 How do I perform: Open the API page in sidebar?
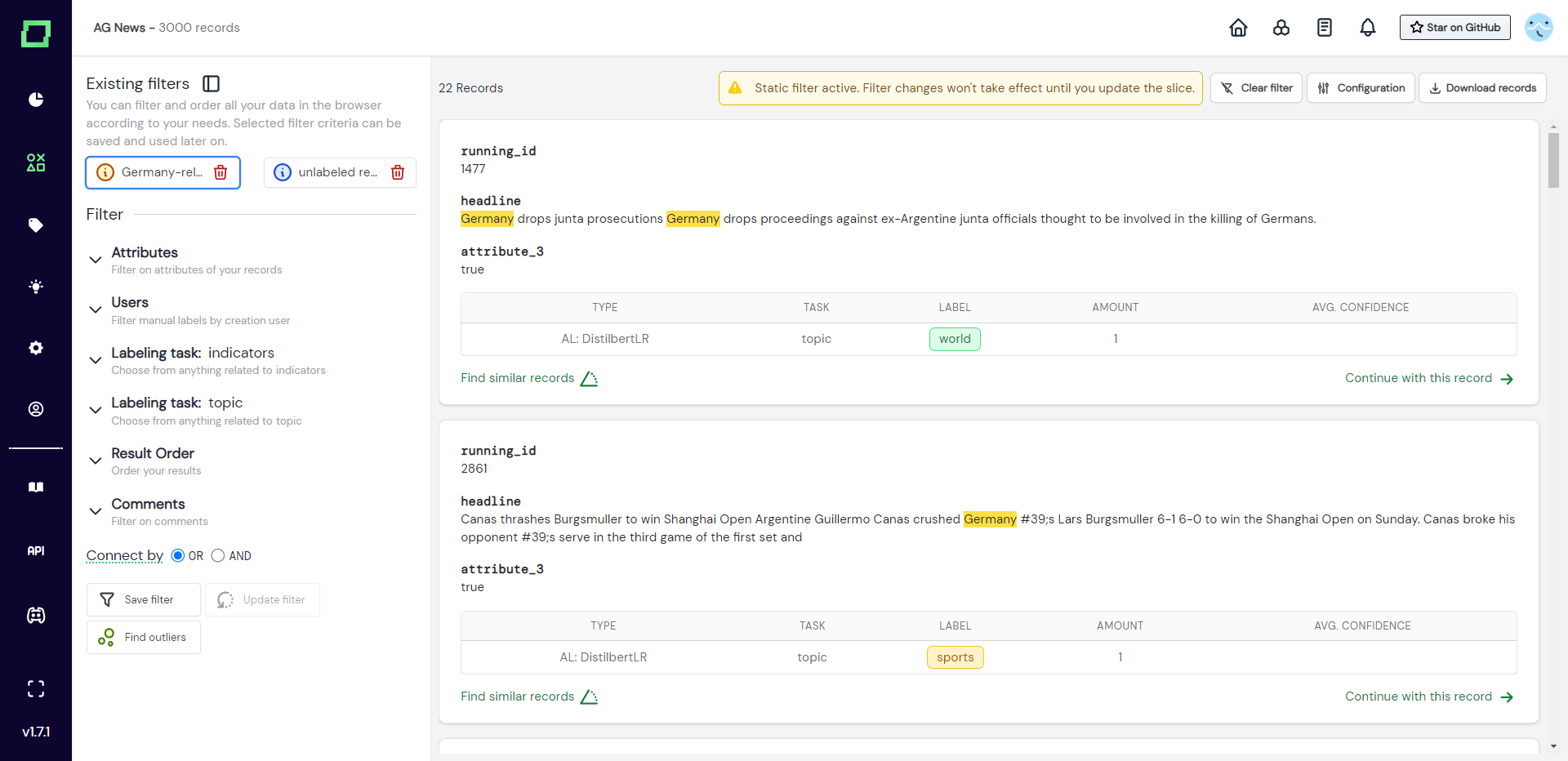pyautogui.click(x=36, y=551)
